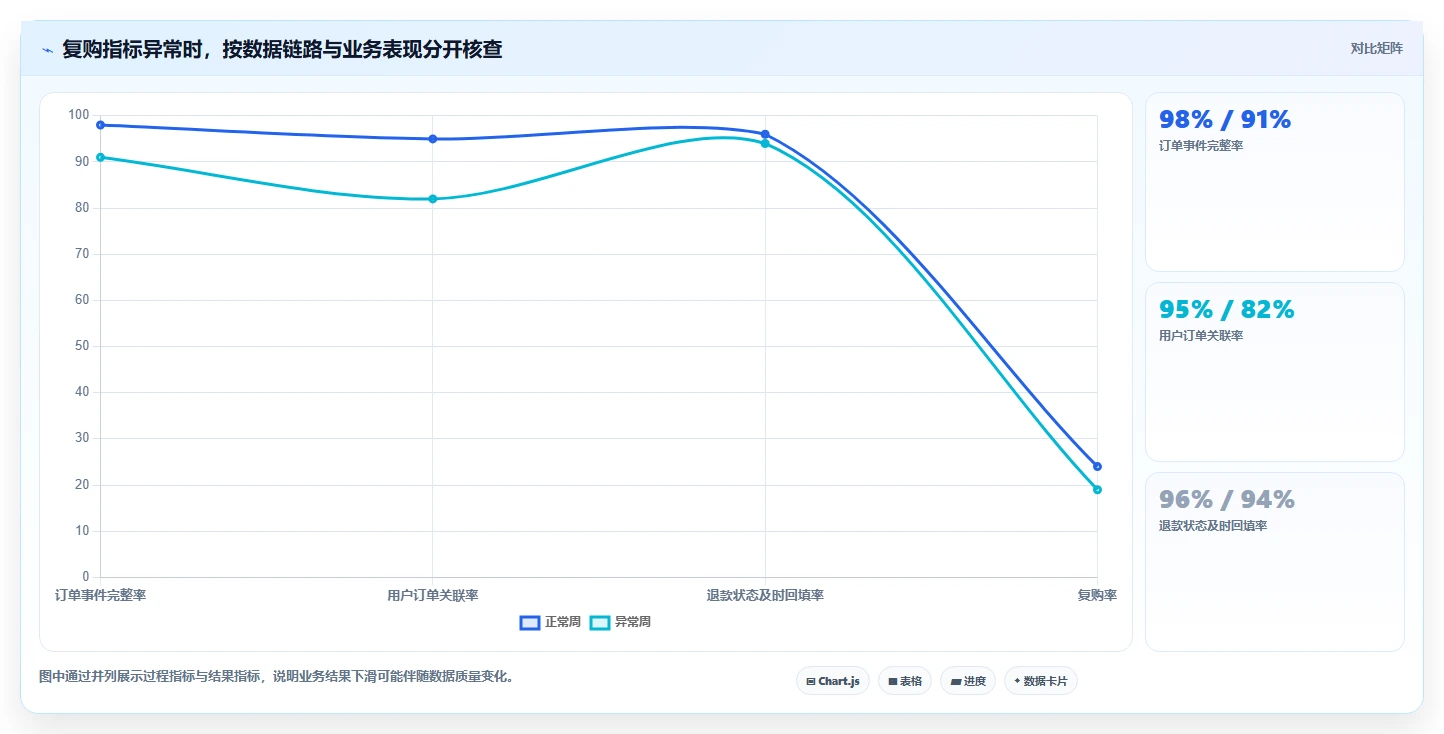Click the x-axis label 订单事件完整率
This screenshot has width=1444, height=734.
pyautogui.click(x=100, y=595)
